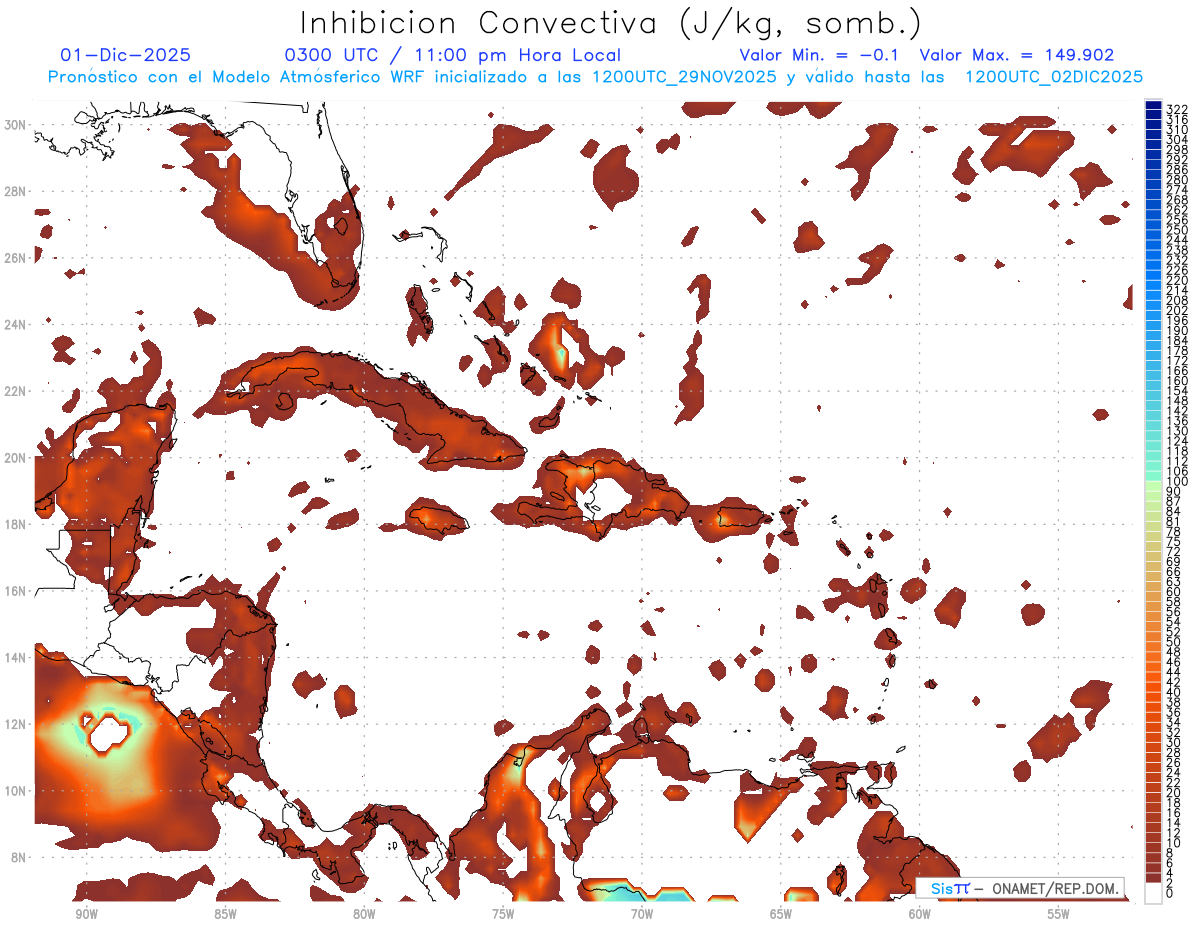Click the '16N' latitude label

click(17, 591)
